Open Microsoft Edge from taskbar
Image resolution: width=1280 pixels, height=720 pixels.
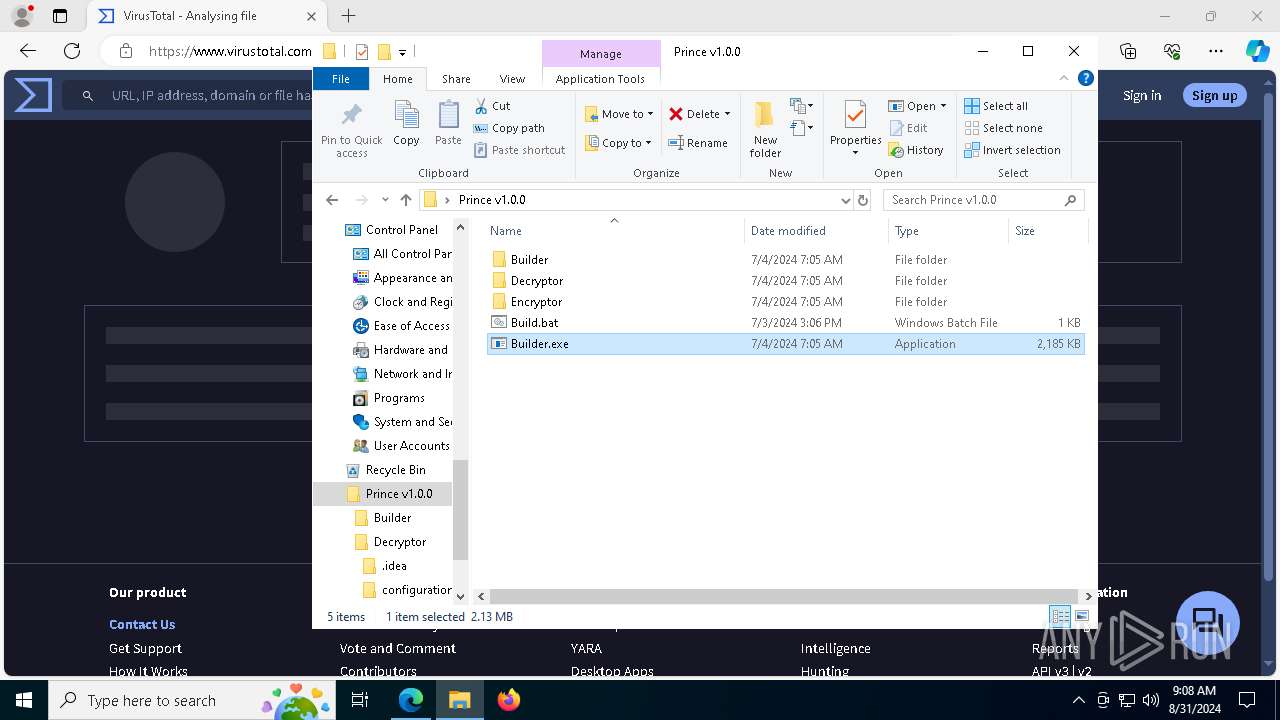(x=411, y=700)
